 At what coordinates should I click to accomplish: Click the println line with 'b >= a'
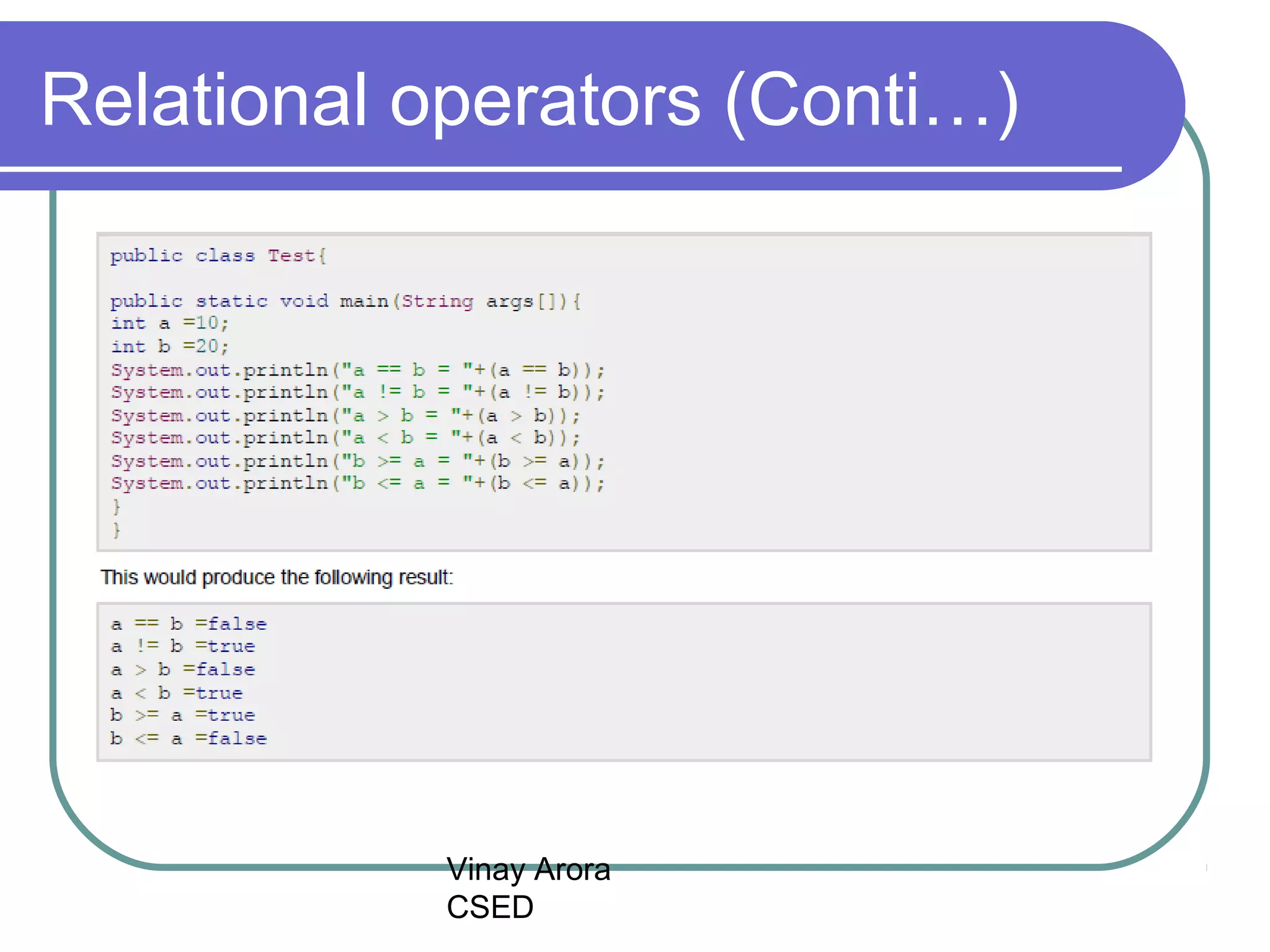click(x=357, y=461)
